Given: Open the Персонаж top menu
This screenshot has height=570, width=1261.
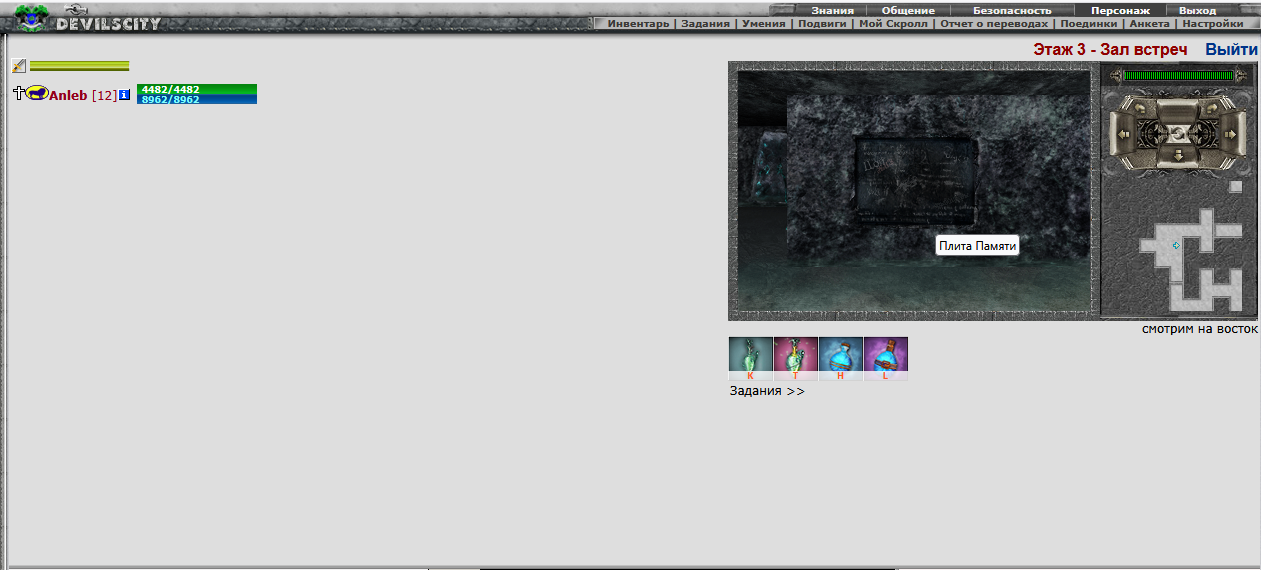Looking at the screenshot, I should click(1119, 10).
